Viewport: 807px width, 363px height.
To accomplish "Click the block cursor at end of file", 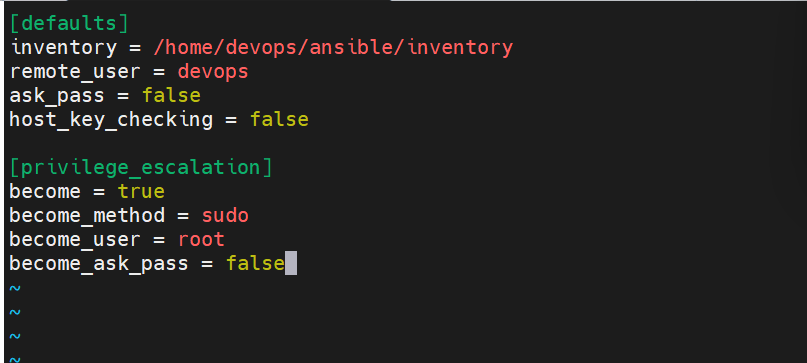I will click(x=291, y=263).
